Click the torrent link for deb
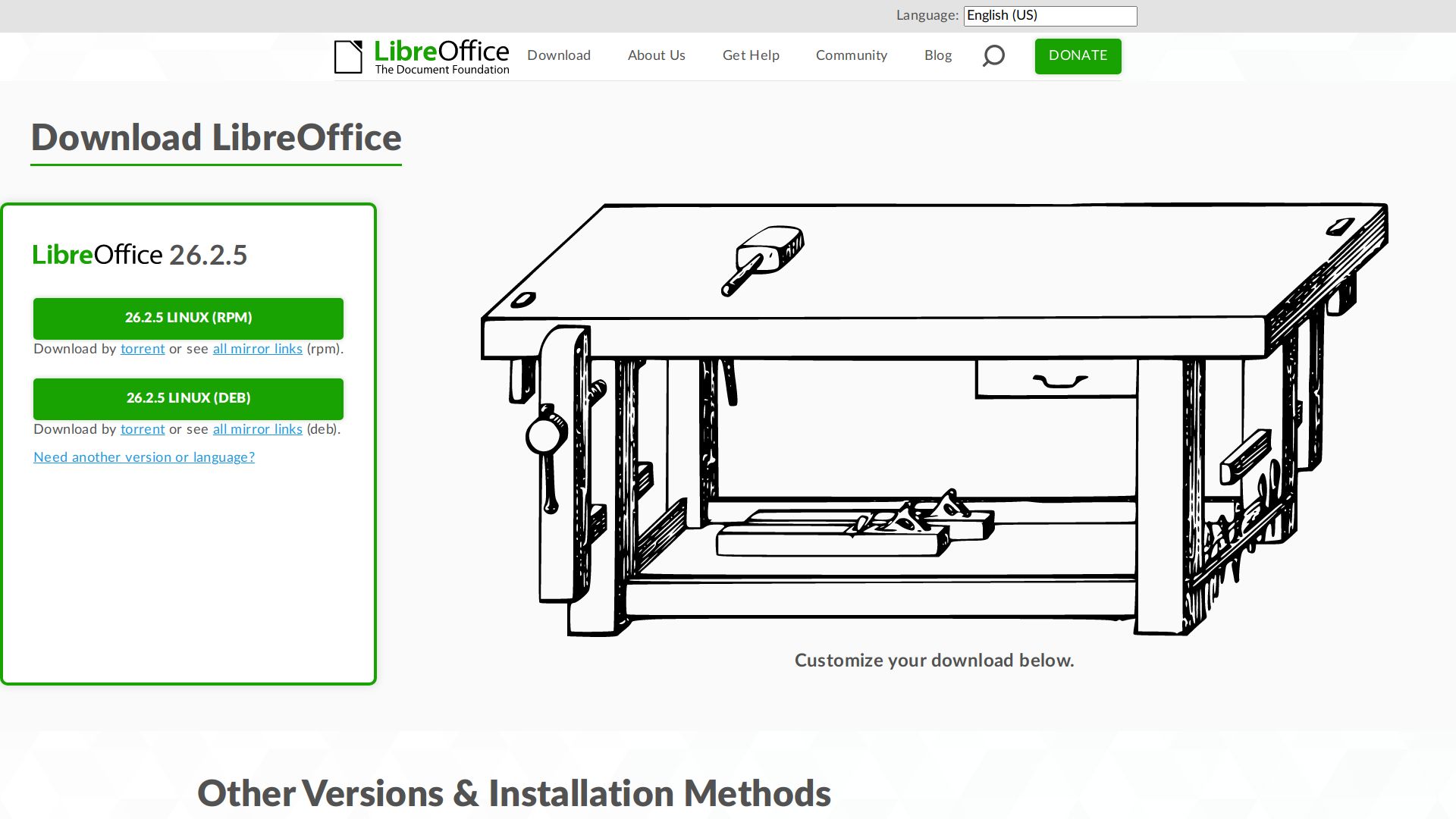The width and height of the screenshot is (1456, 819). point(143,429)
